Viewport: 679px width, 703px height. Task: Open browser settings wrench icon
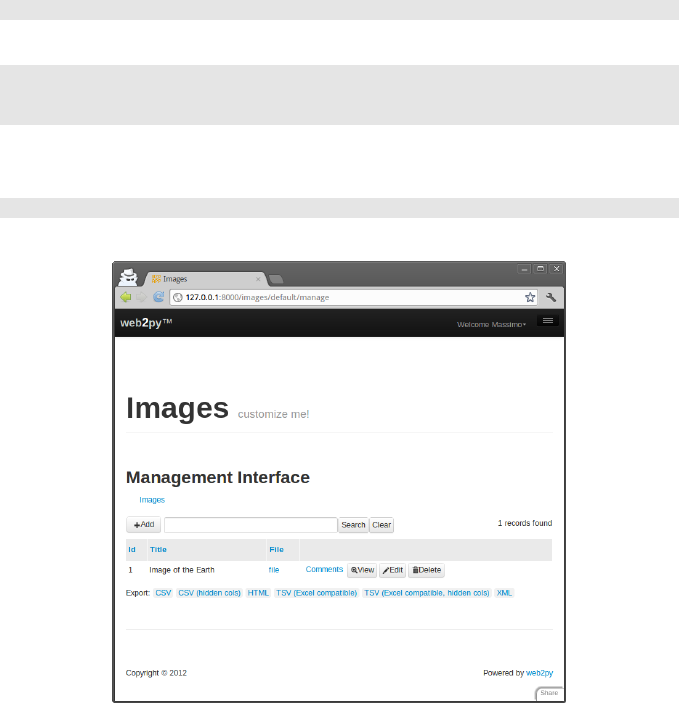tap(551, 297)
